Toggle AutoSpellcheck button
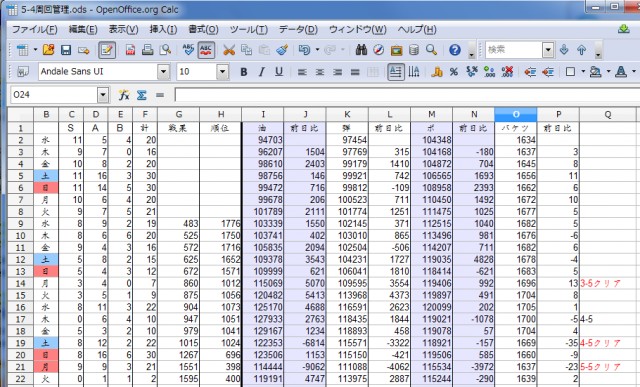640x387 pixels. (x=206, y=50)
